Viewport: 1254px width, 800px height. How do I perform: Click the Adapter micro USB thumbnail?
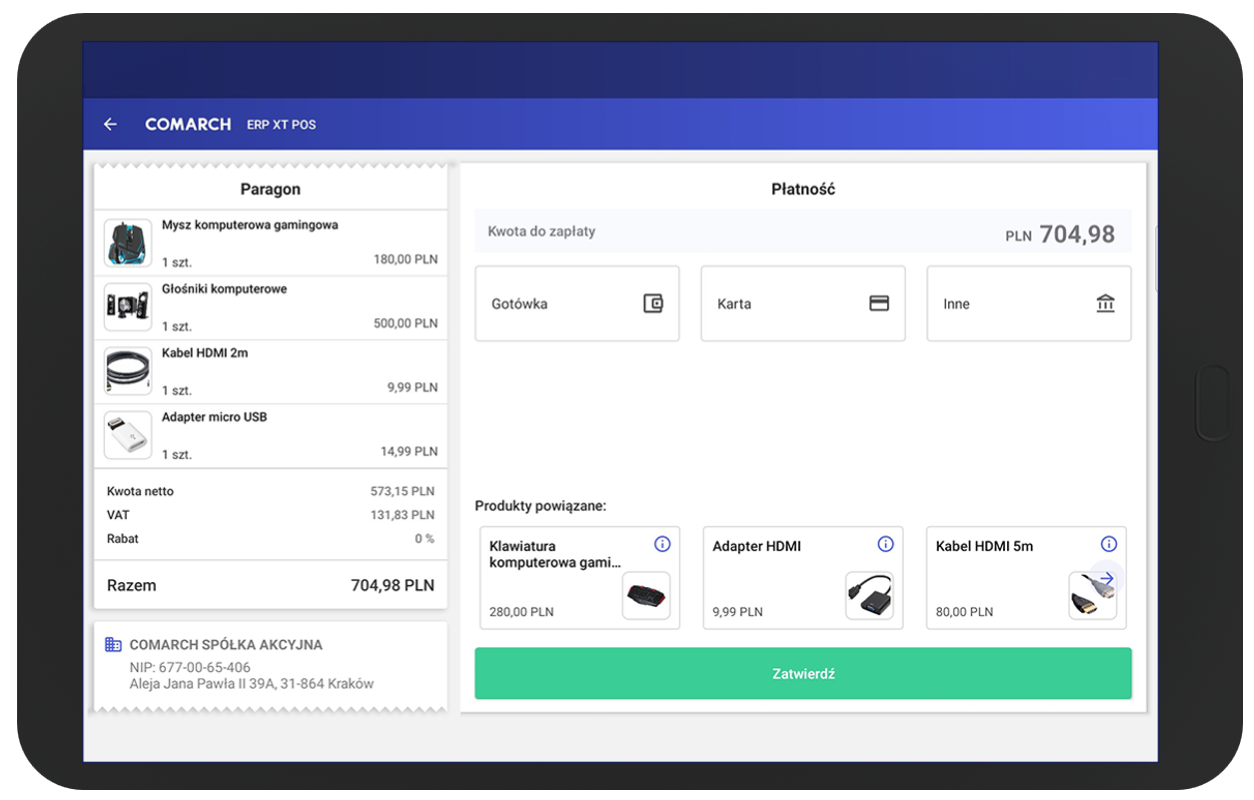click(x=128, y=435)
